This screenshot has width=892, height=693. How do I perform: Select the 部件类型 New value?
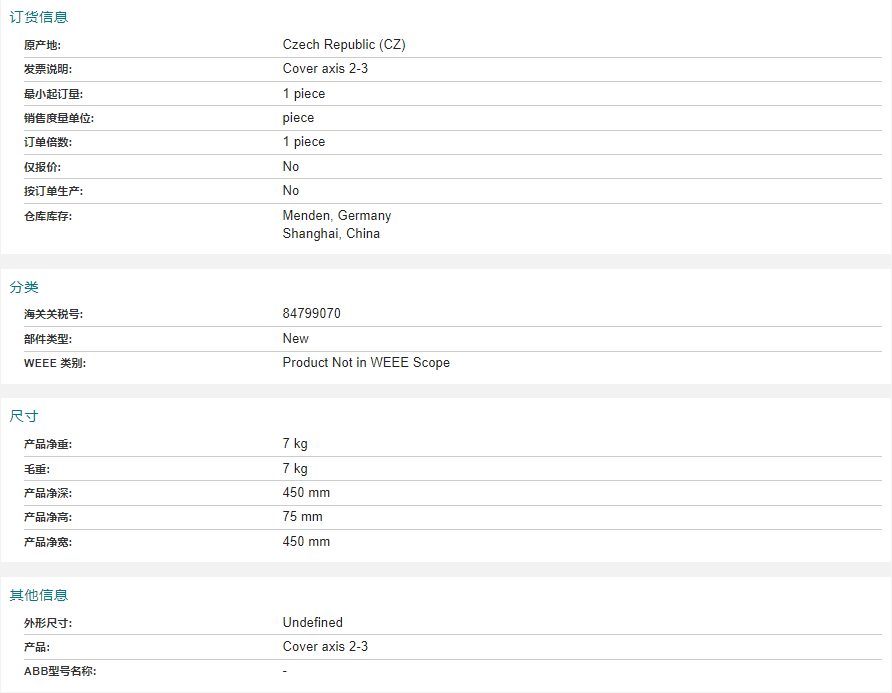pyautogui.click(x=296, y=339)
